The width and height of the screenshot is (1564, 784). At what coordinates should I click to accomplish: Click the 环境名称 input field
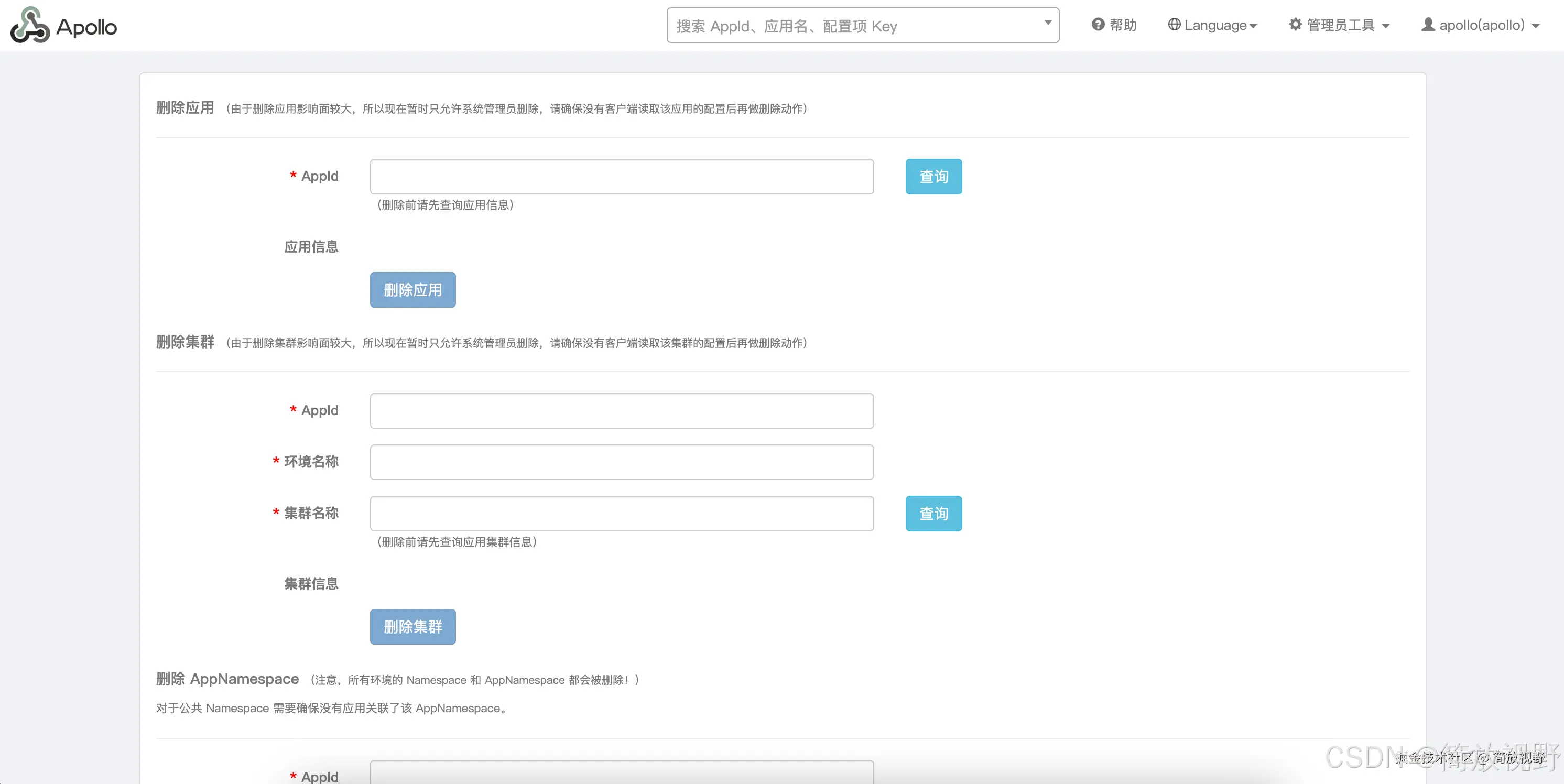(622, 462)
